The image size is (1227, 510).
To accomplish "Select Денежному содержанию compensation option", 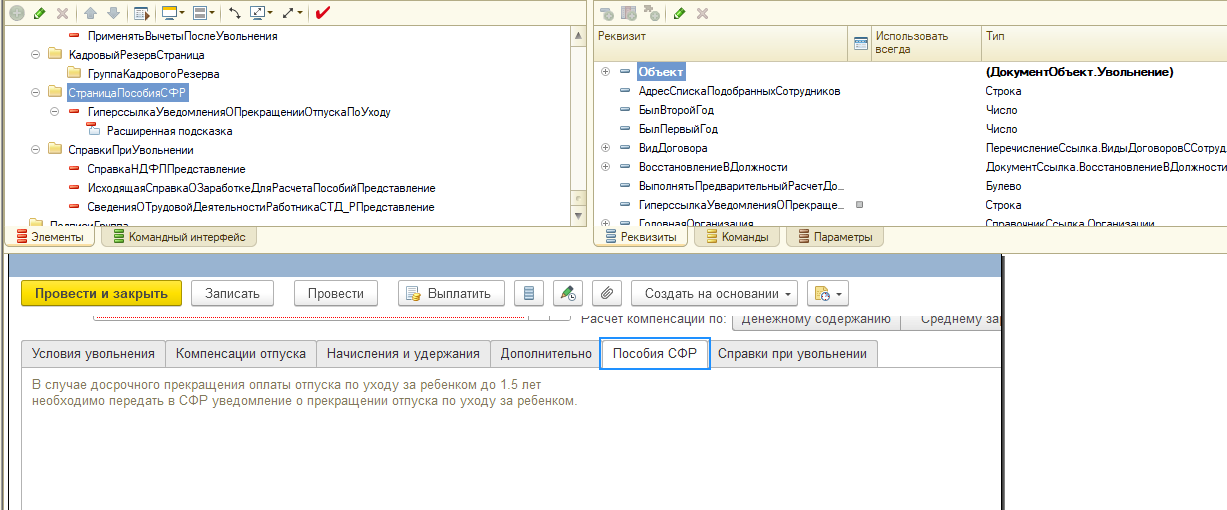I will (816, 320).
